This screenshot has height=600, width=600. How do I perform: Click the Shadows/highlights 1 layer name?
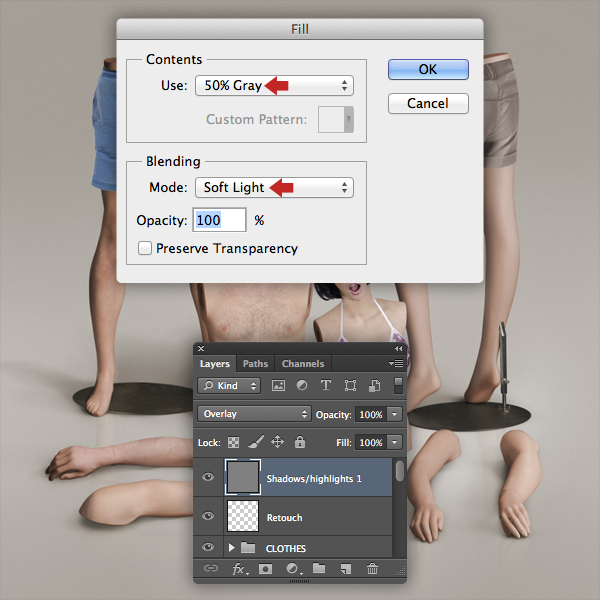pyautogui.click(x=314, y=479)
